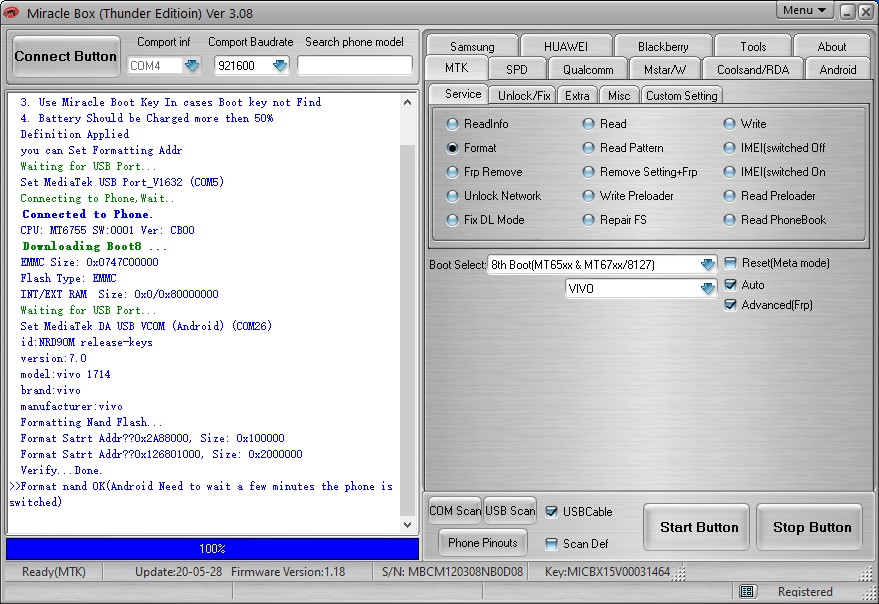
Task: Open the Comport inf COM4 dropdown arrow
Action: coord(192,66)
